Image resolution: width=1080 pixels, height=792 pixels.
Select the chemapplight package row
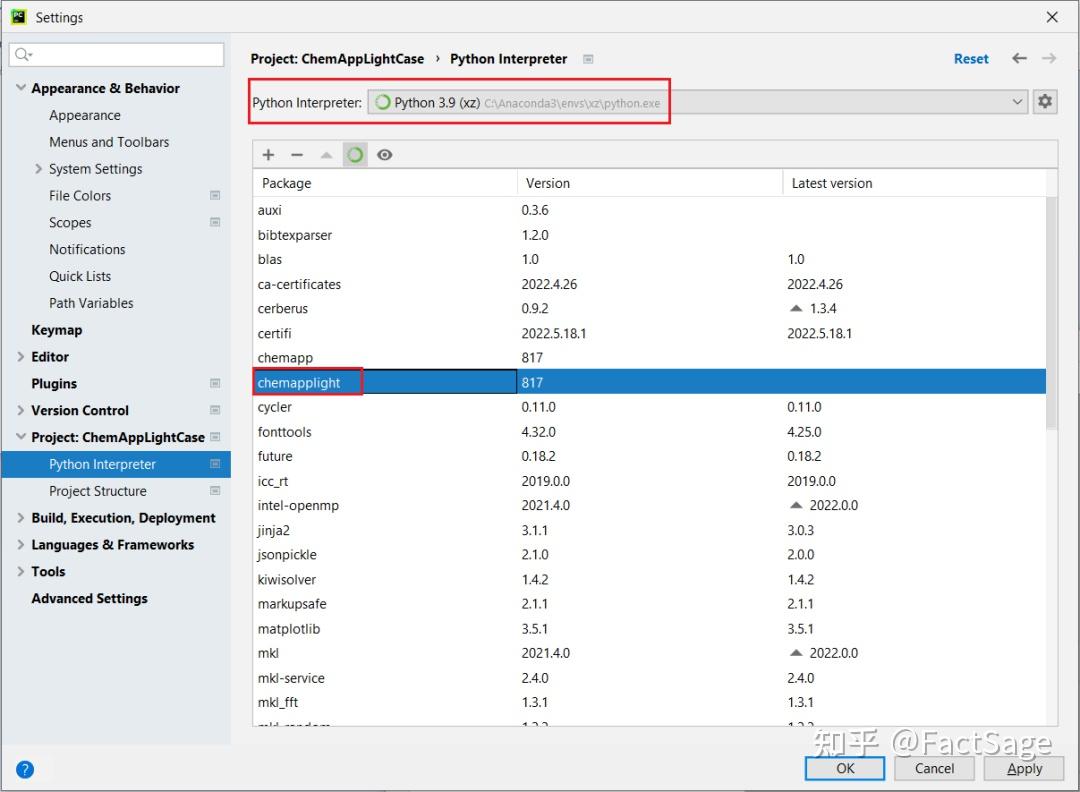[x=650, y=382]
